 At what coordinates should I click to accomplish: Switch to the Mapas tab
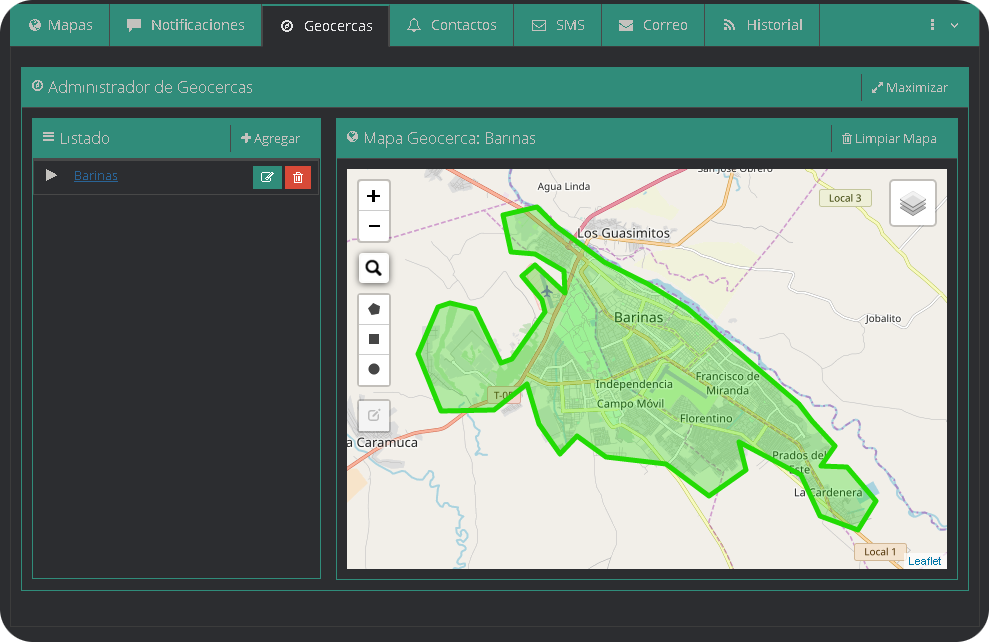coord(60,25)
